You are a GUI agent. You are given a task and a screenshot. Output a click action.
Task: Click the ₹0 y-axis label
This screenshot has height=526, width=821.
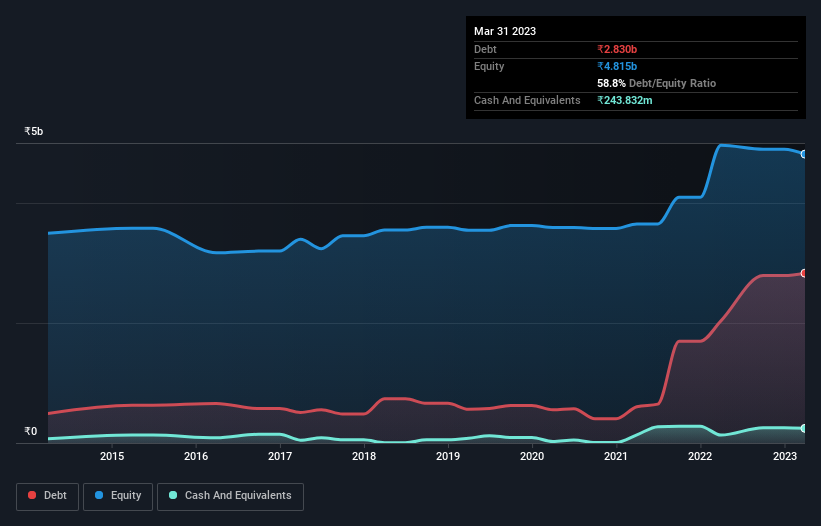point(30,431)
